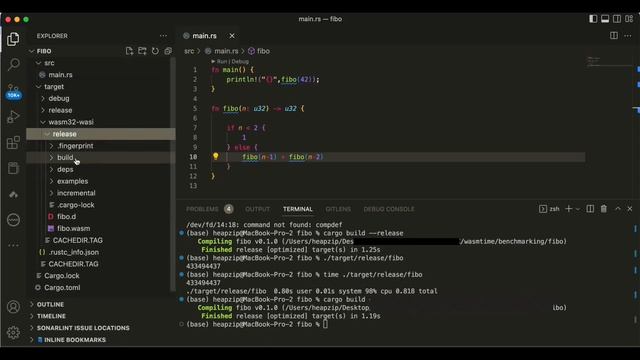
Task: Open Source Control view with 10K+ badge
Action: click(x=13, y=91)
